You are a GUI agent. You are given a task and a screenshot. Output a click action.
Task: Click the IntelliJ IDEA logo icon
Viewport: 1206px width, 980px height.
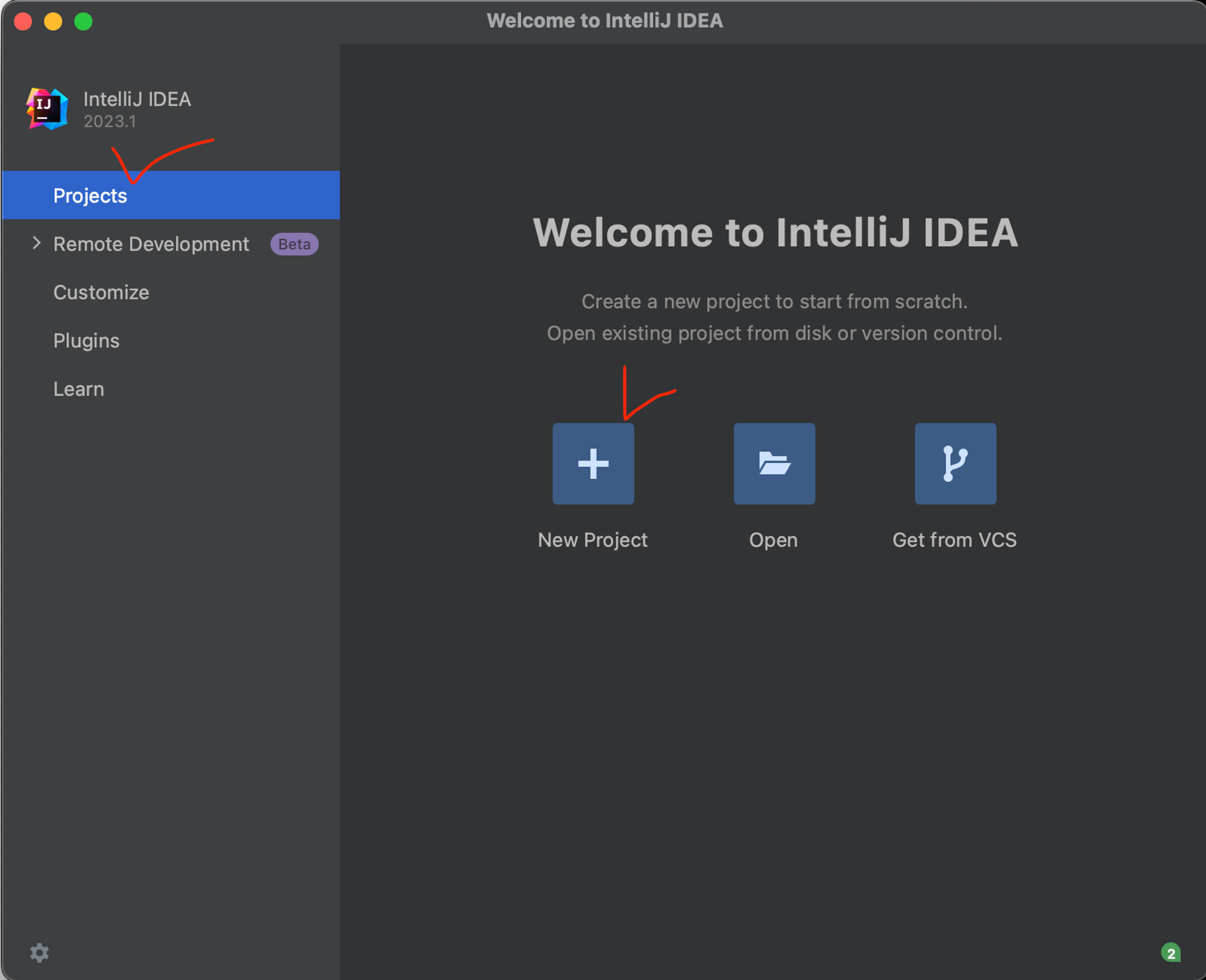[x=47, y=109]
